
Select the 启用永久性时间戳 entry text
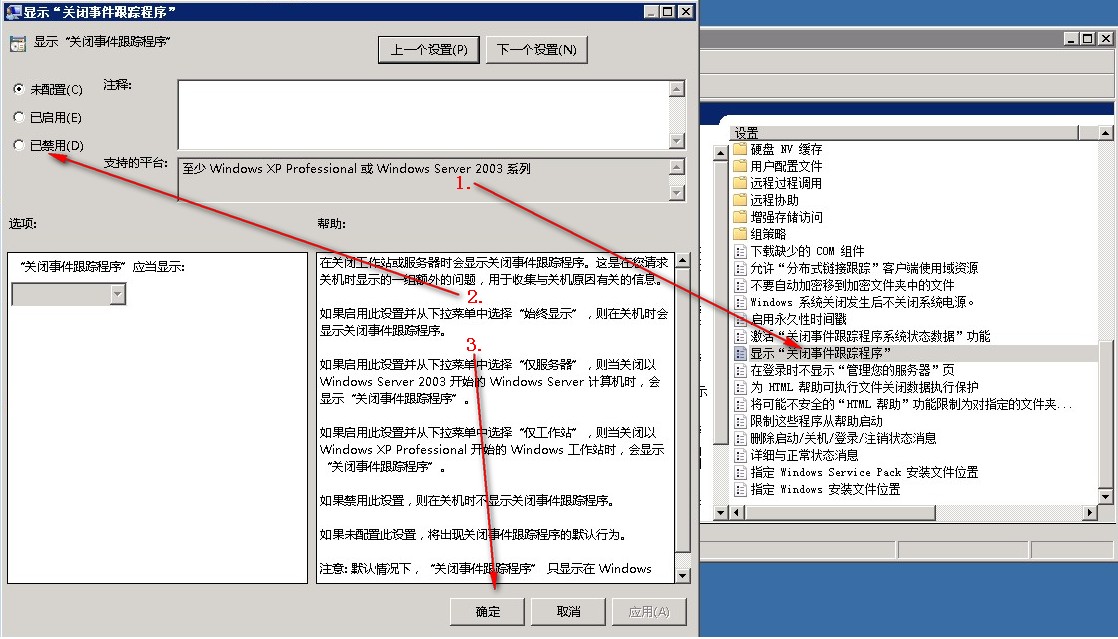coord(799,320)
